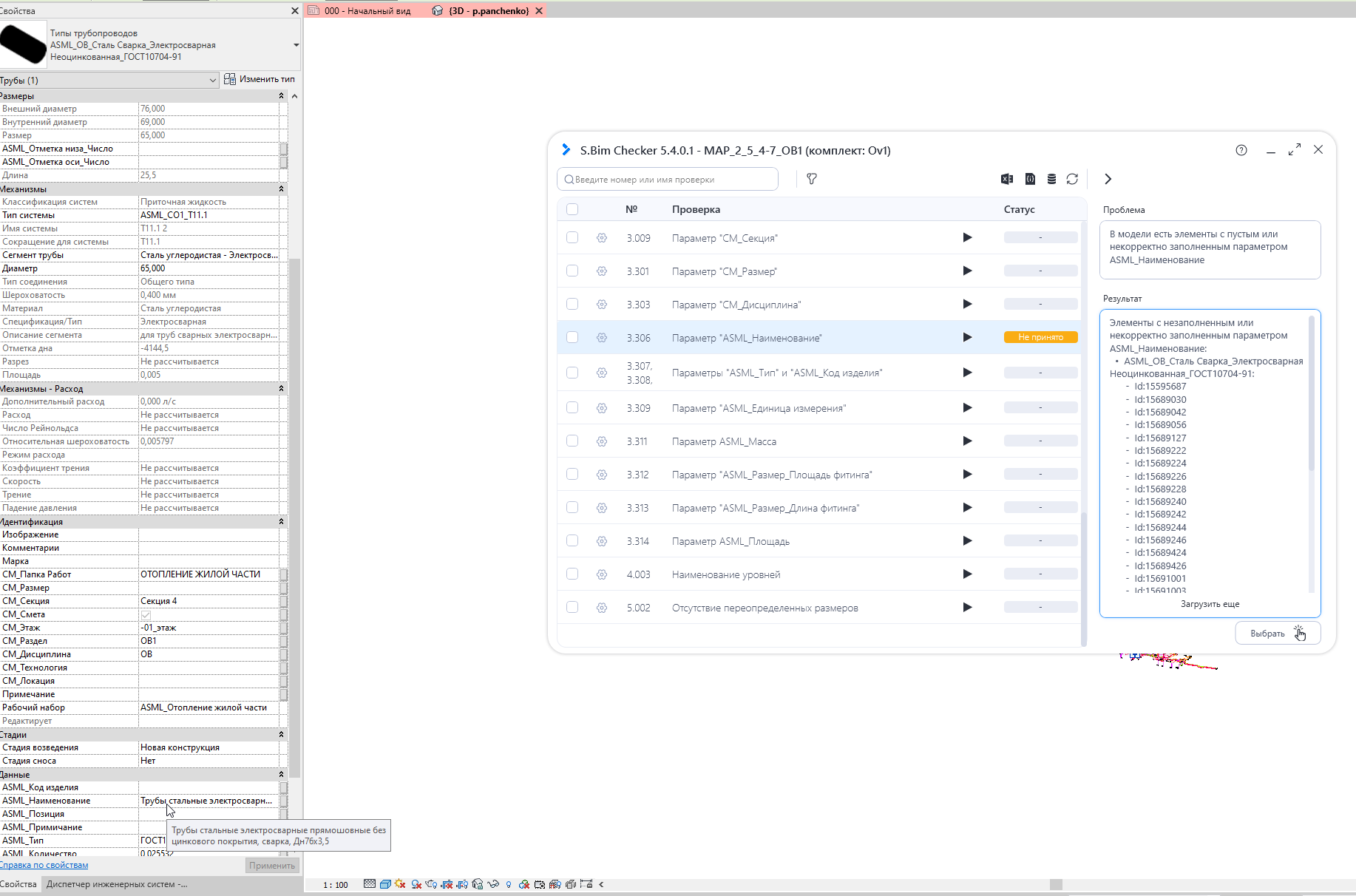
Task: Tick the select-all checkbox in check table header
Action: [572, 209]
